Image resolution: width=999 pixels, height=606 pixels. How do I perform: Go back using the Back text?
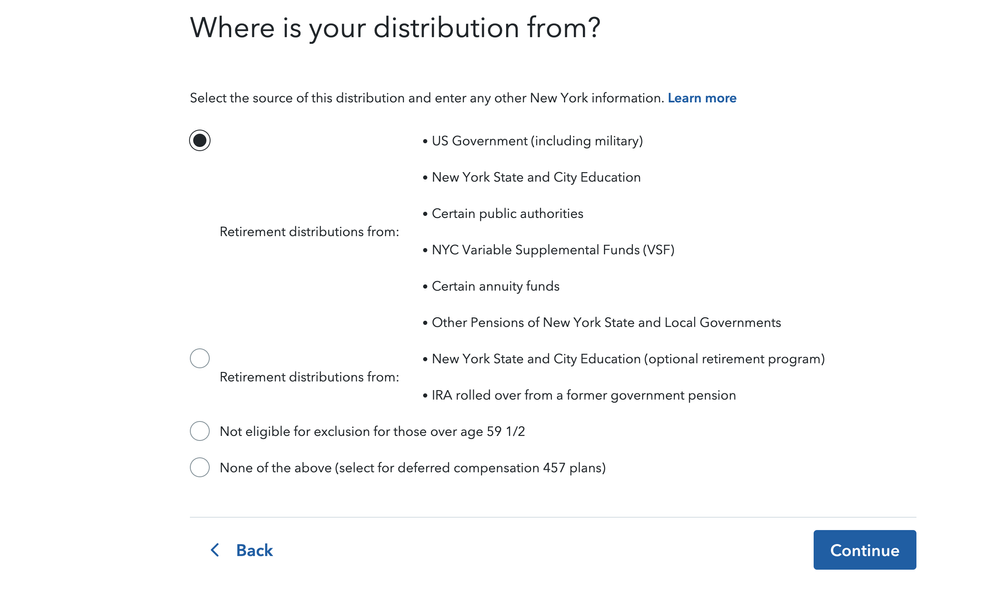click(254, 550)
